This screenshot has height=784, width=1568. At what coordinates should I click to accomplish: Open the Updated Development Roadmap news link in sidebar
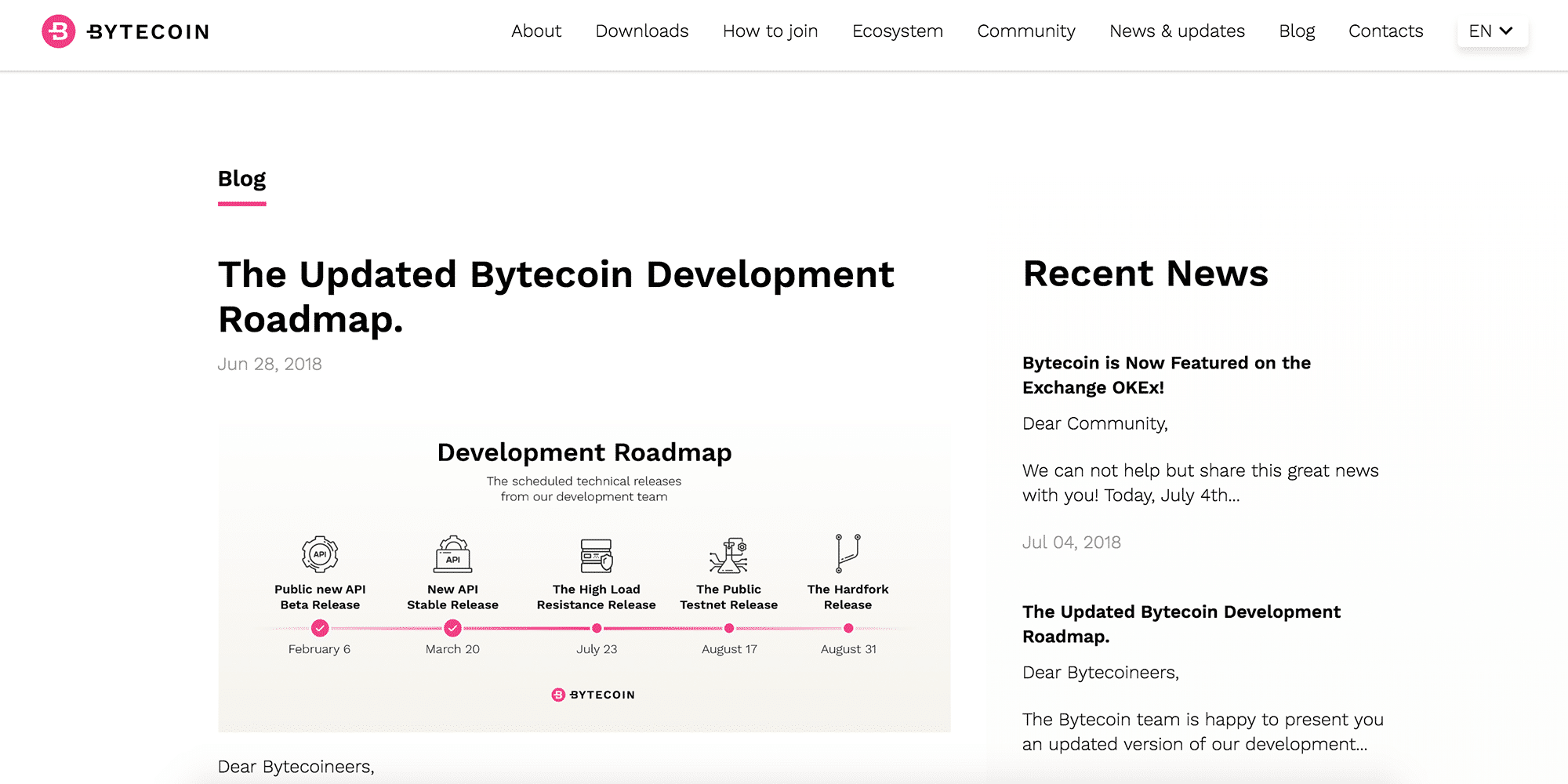[1181, 624]
